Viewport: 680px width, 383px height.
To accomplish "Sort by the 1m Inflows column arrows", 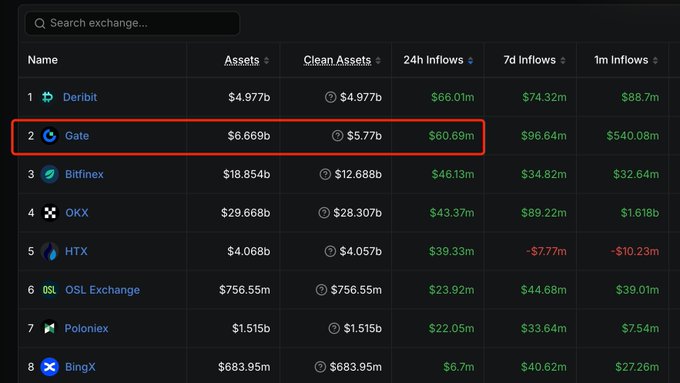I will pyautogui.click(x=655, y=60).
